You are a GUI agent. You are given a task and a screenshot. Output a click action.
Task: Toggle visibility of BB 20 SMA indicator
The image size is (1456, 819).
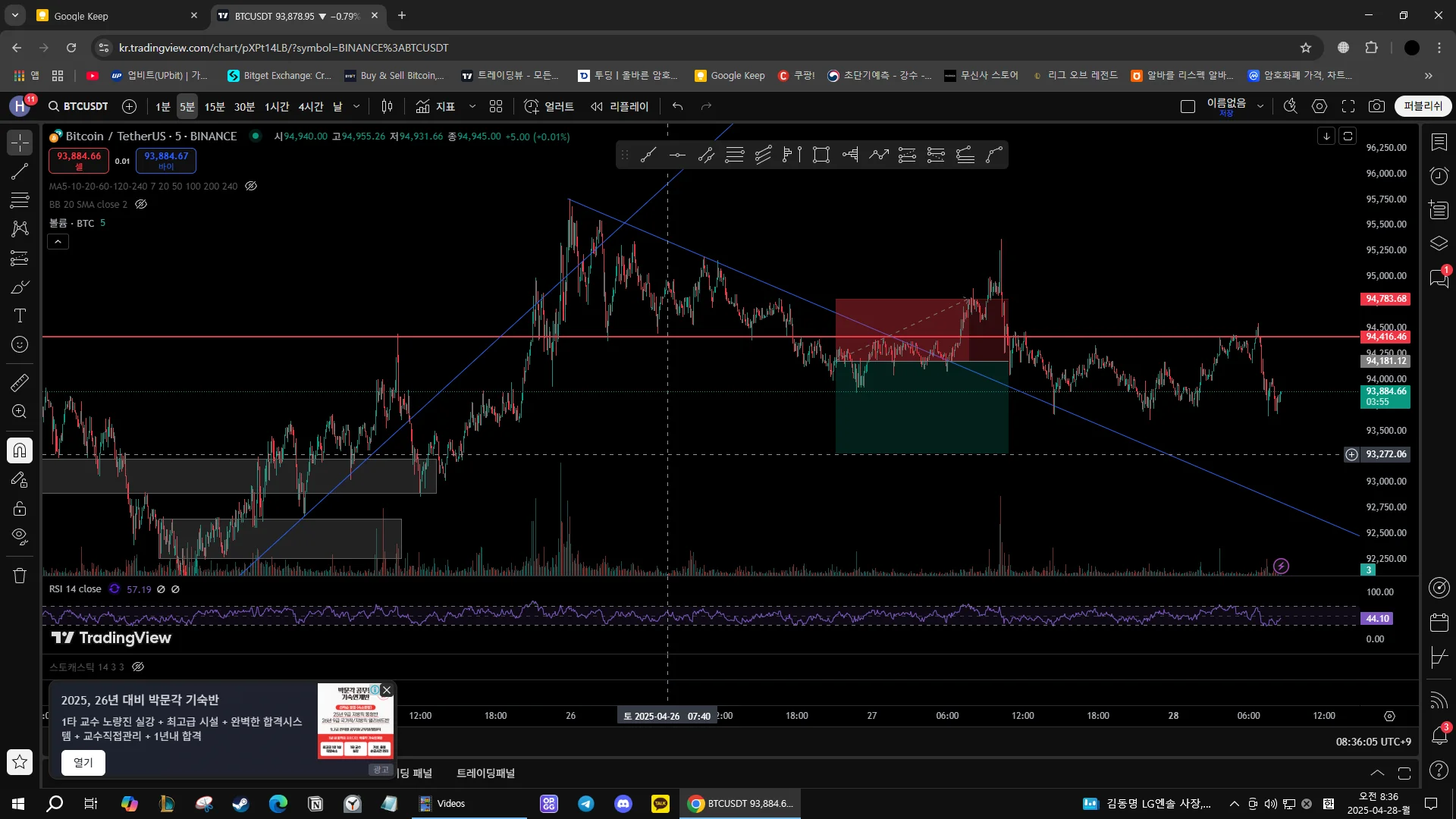141,204
